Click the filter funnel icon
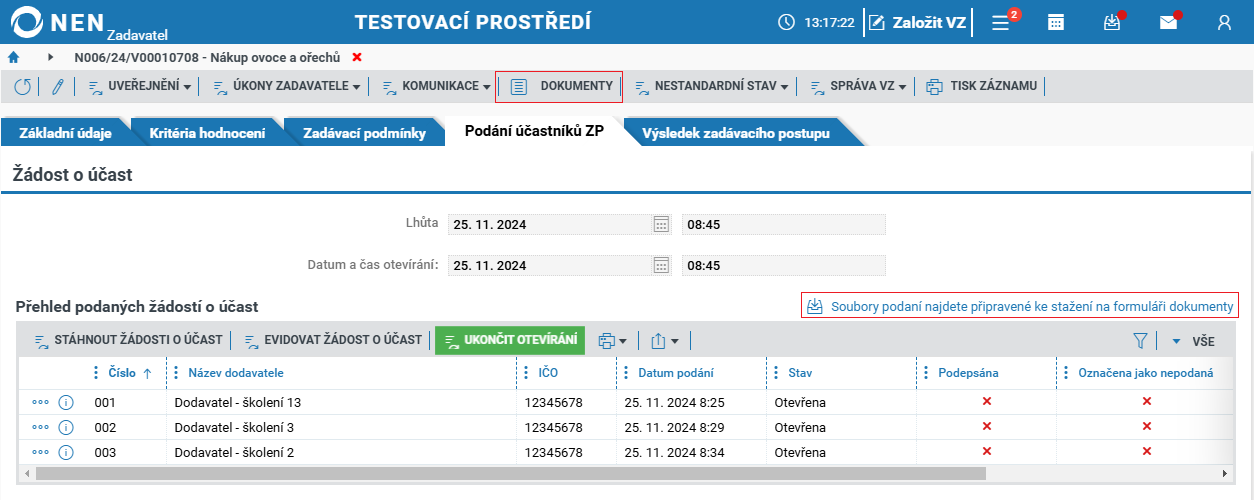The width and height of the screenshot is (1254, 500). [1140, 341]
